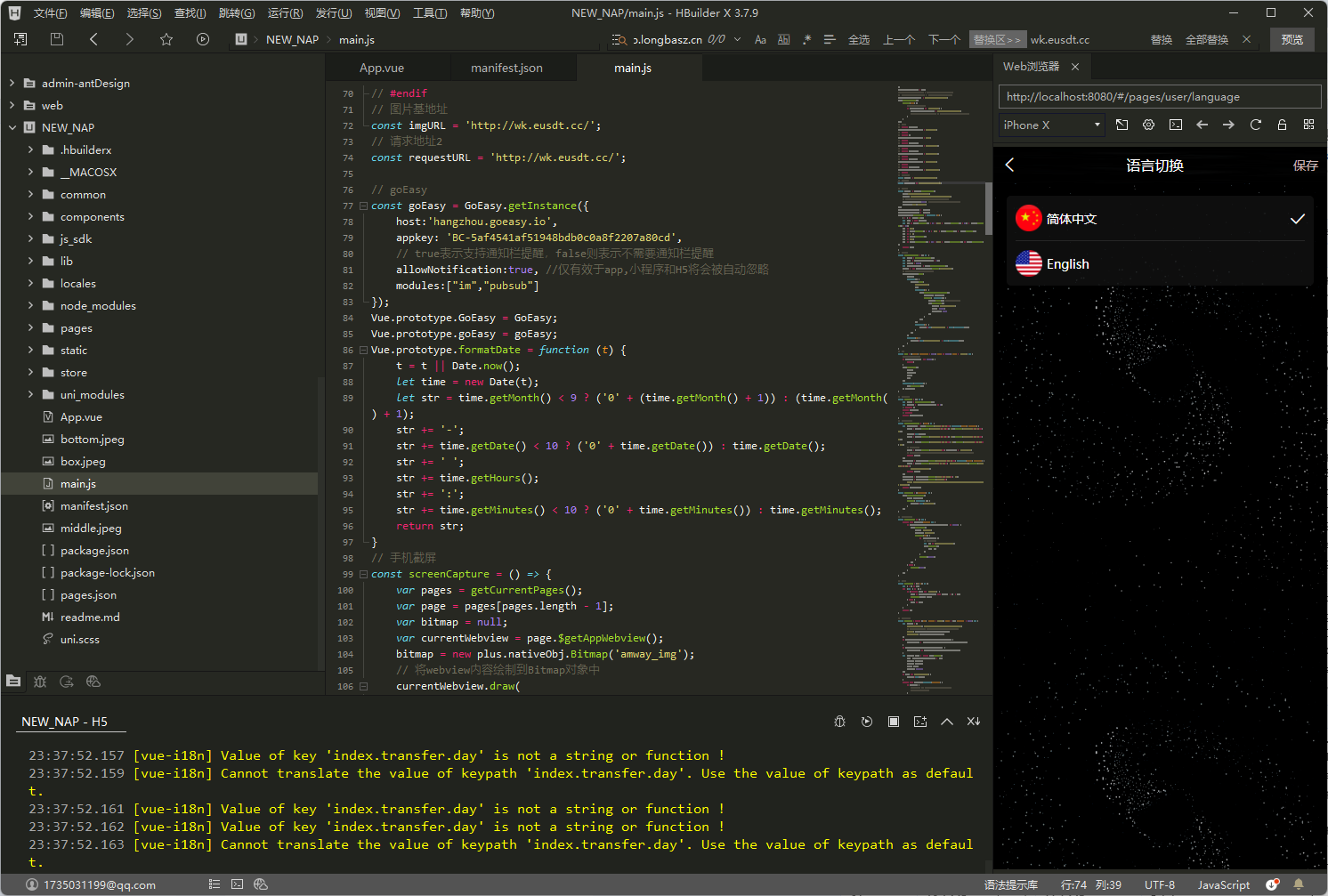Fold the goEasy code block at line 77

point(363,206)
